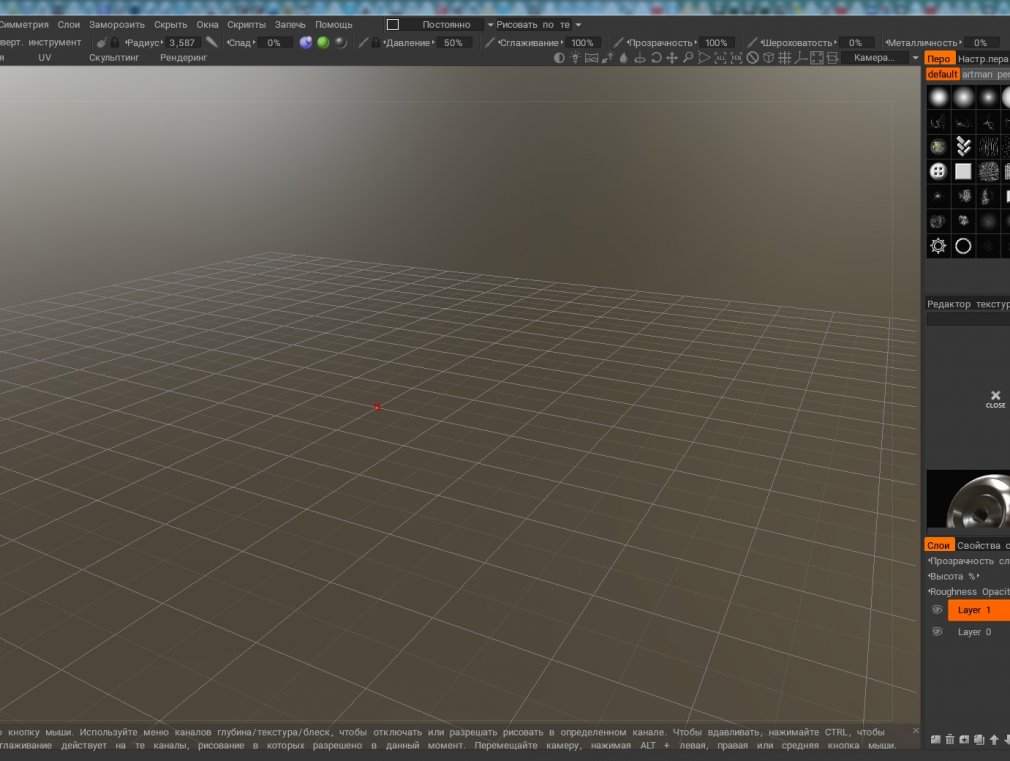Click CLOSE in the texture editor panel
The width and height of the screenshot is (1010, 761).
click(x=995, y=399)
